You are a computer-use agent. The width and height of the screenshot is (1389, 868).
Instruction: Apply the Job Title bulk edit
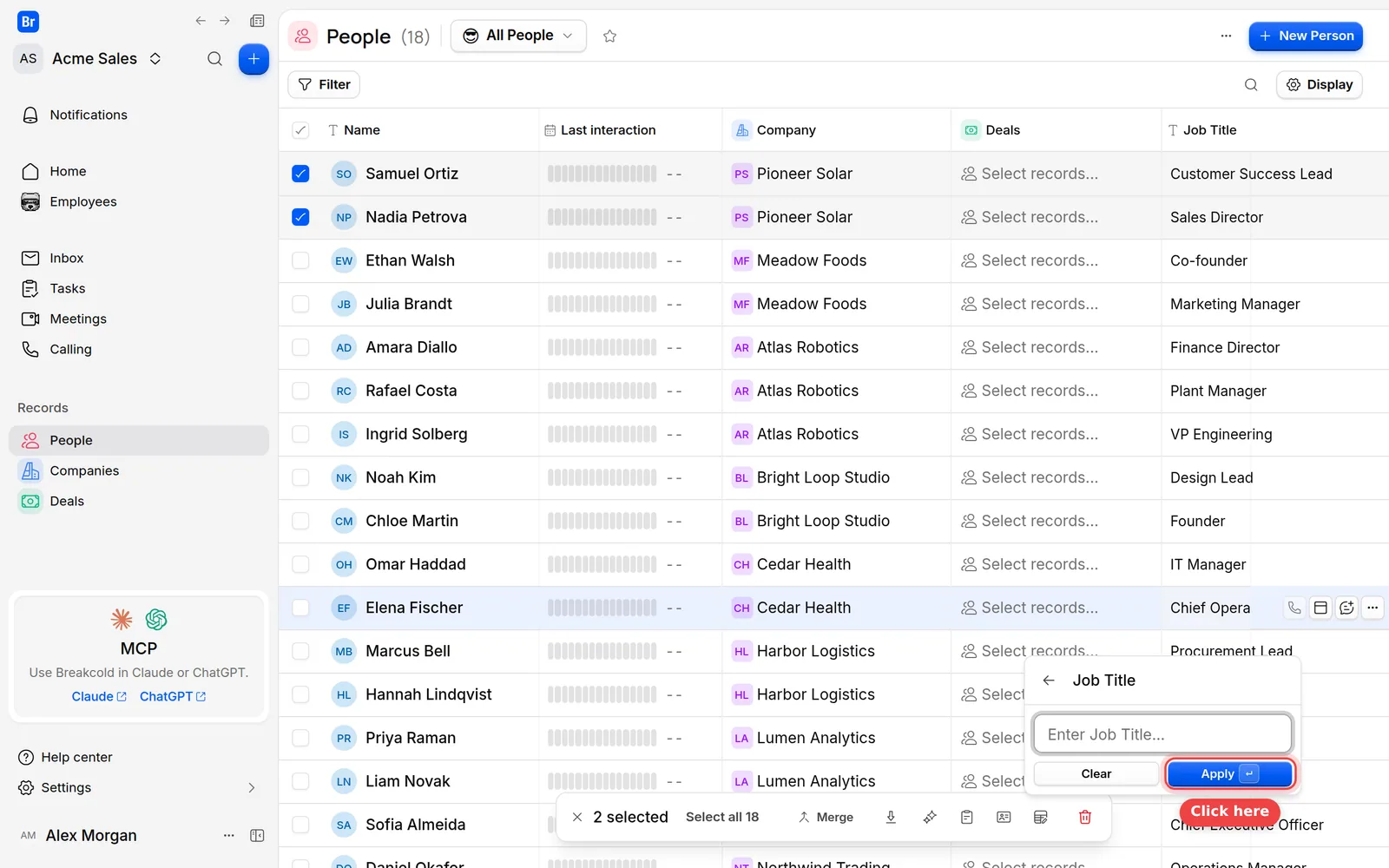[1230, 773]
